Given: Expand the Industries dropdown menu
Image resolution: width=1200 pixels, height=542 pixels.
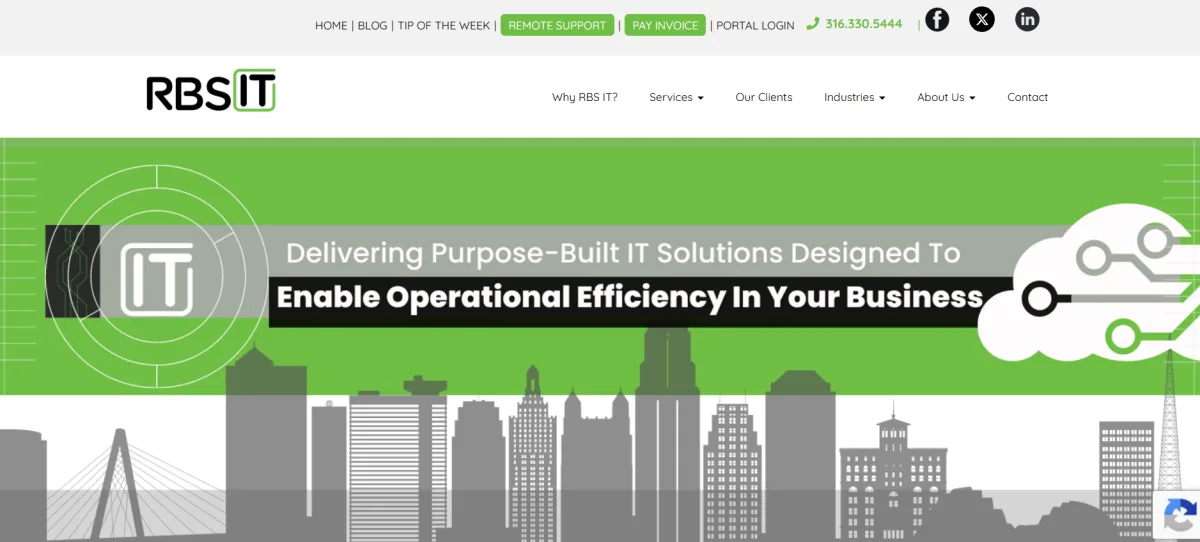Looking at the screenshot, I should click(x=855, y=97).
